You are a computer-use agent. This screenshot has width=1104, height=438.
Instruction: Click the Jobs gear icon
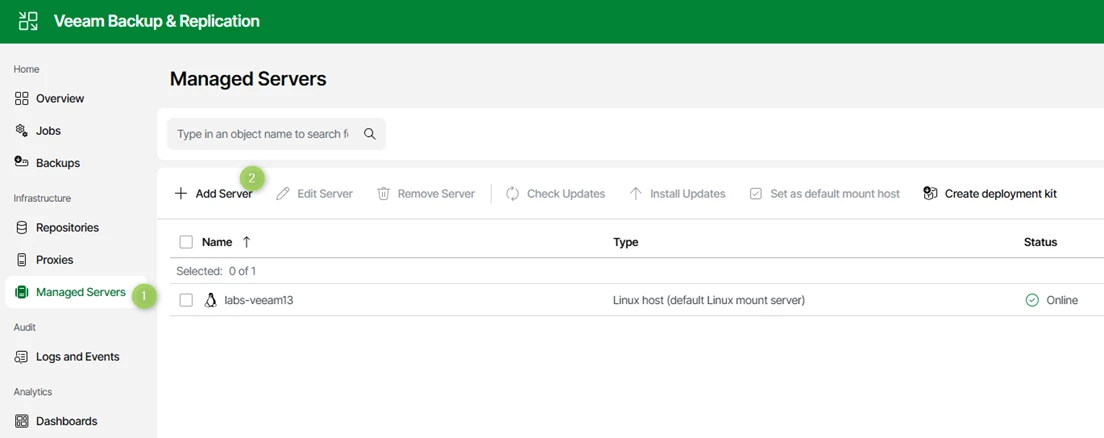[21, 130]
